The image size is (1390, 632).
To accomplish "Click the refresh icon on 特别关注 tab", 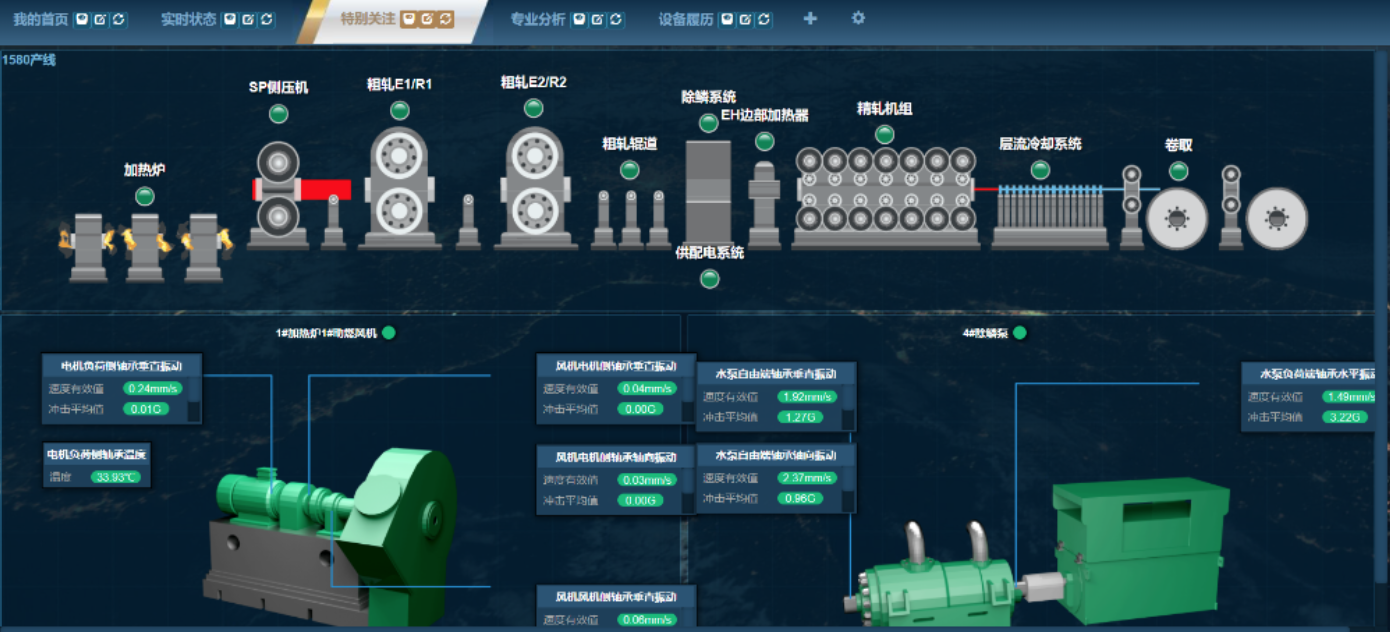I will 445,19.
